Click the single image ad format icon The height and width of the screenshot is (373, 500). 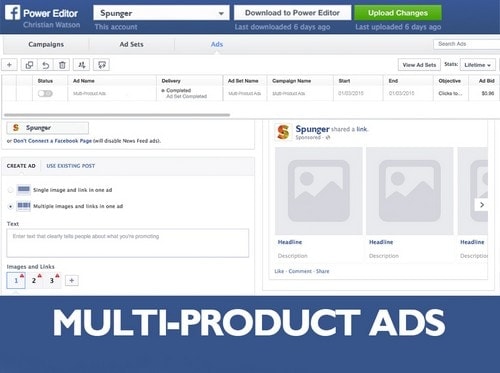(x=24, y=190)
